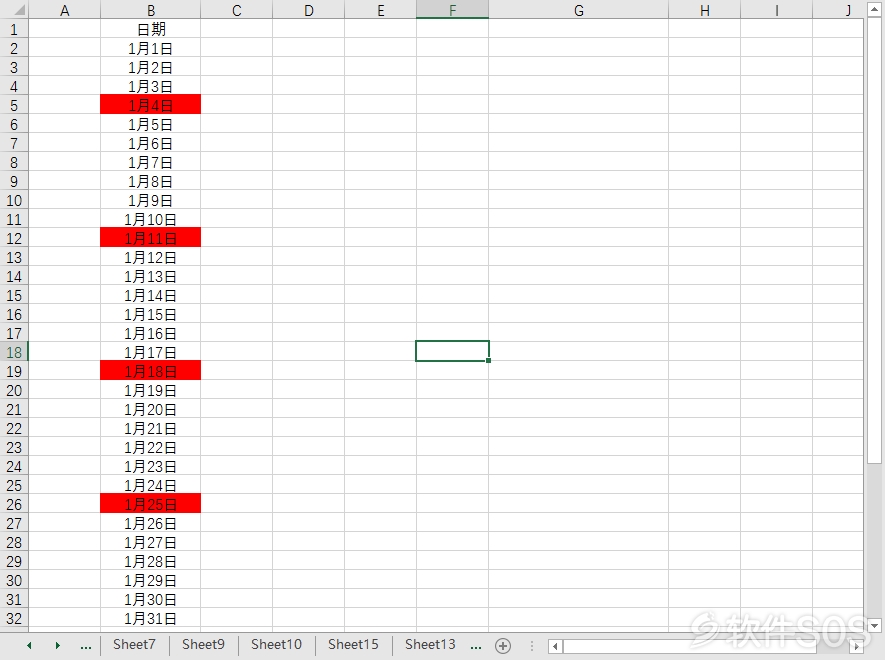Image resolution: width=885 pixels, height=660 pixels.
Task: Click the previous sheet navigation arrow
Action: (29, 645)
